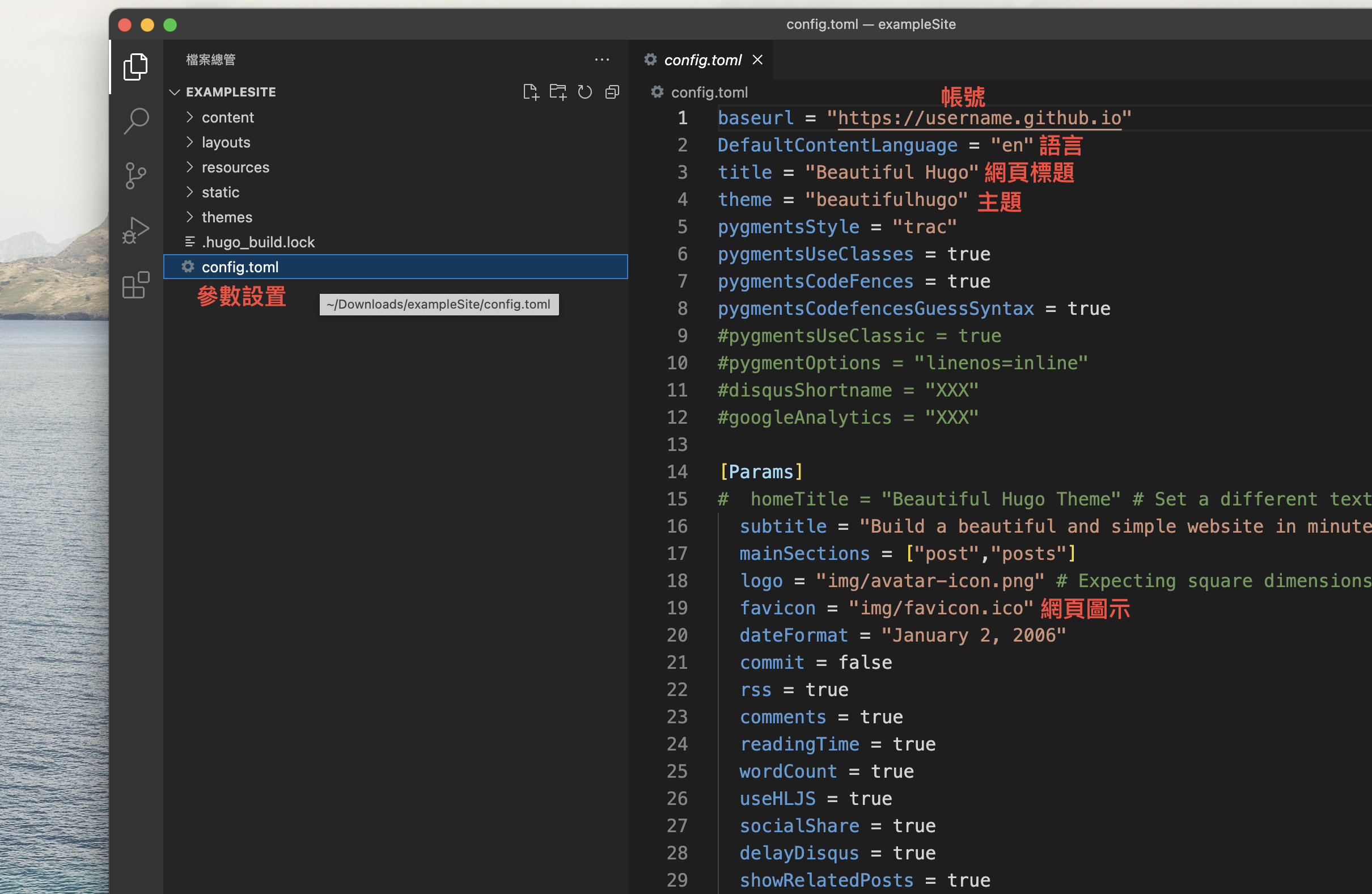Select the config.toml editor tab

(701, 60)
